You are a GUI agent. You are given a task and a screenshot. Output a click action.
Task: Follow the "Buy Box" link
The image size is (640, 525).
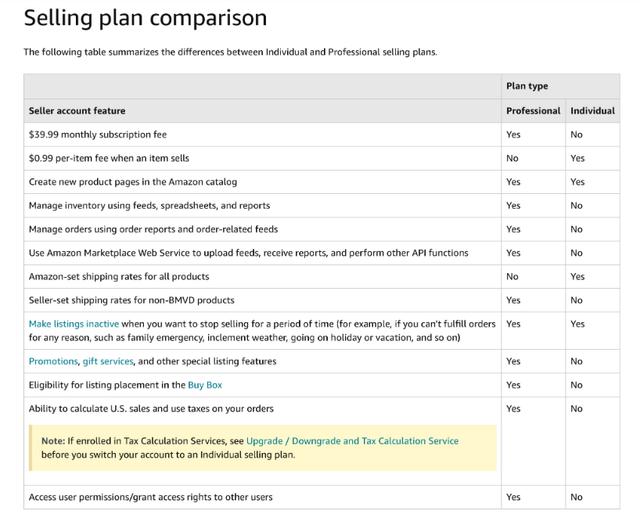pyautogui.click(x=204, y=385)
